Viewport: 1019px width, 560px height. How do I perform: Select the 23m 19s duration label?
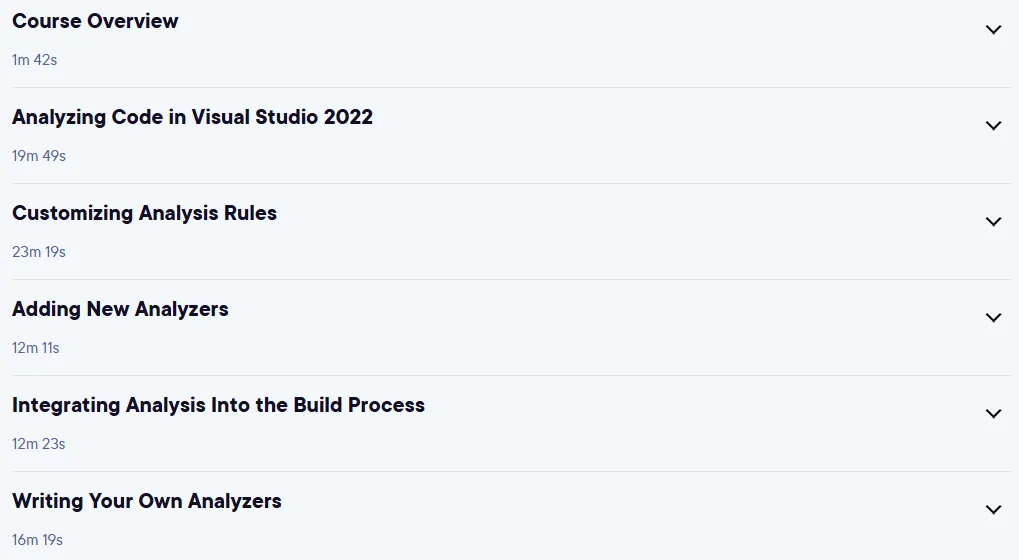click(39, 252)
